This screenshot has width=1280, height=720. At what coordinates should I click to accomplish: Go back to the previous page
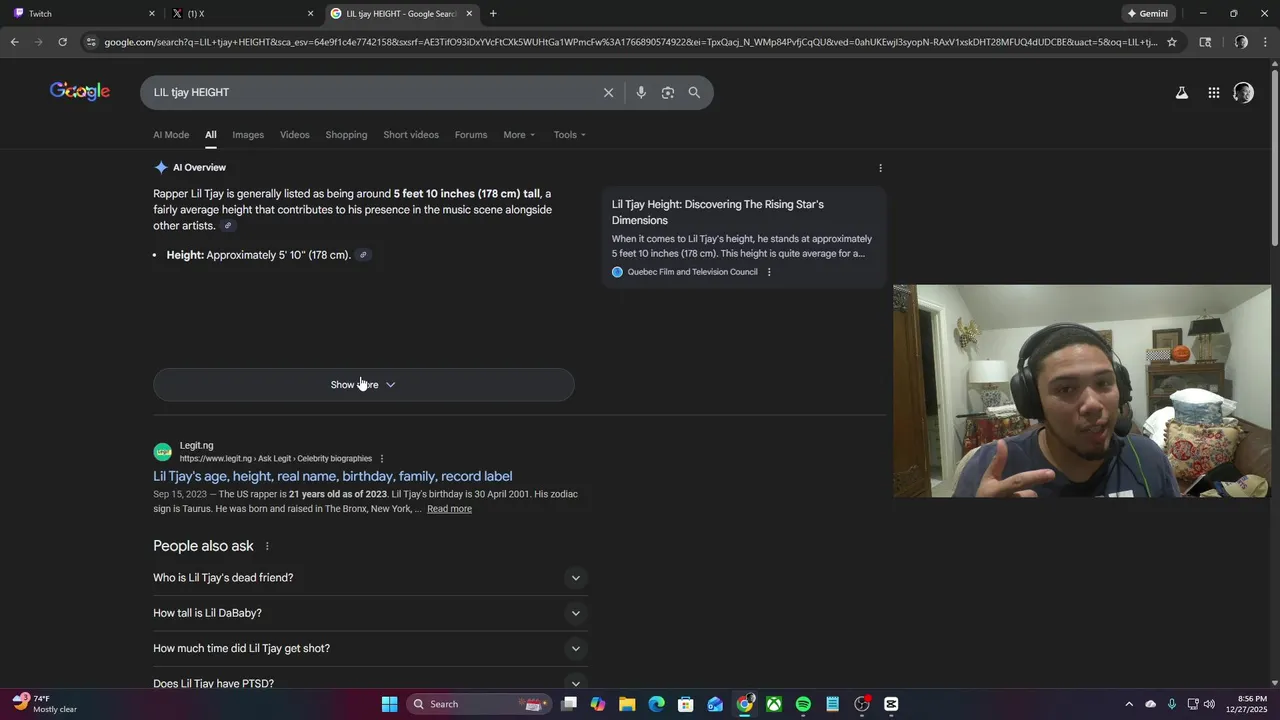coord(14,42)
